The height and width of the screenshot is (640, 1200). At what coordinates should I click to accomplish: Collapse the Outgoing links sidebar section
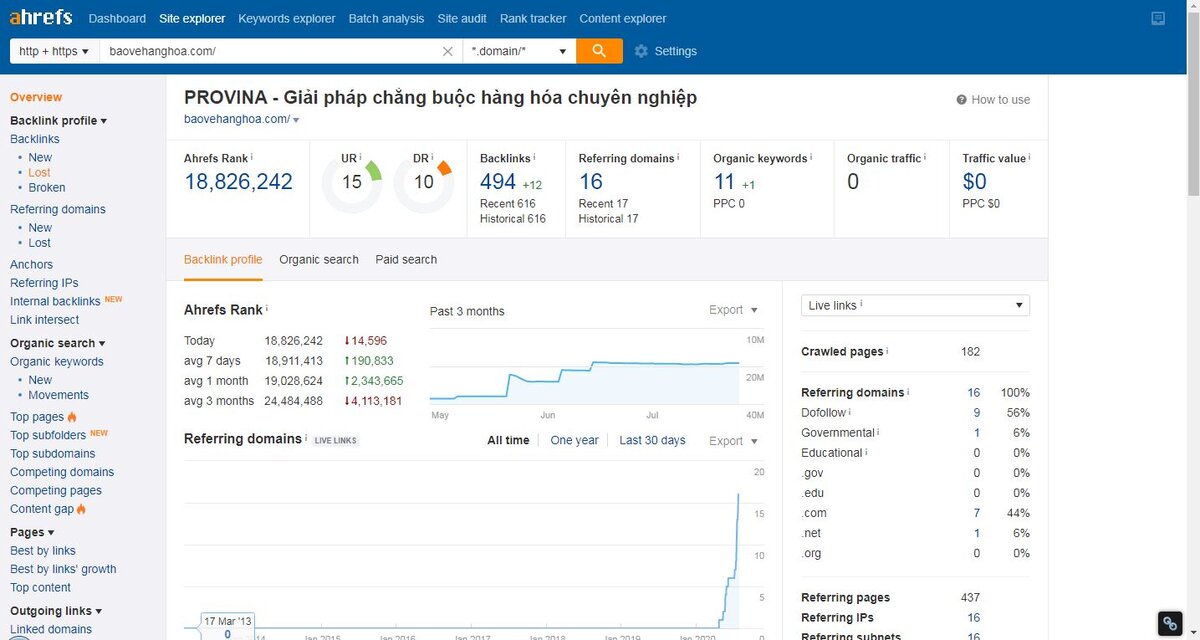(56, 611)
